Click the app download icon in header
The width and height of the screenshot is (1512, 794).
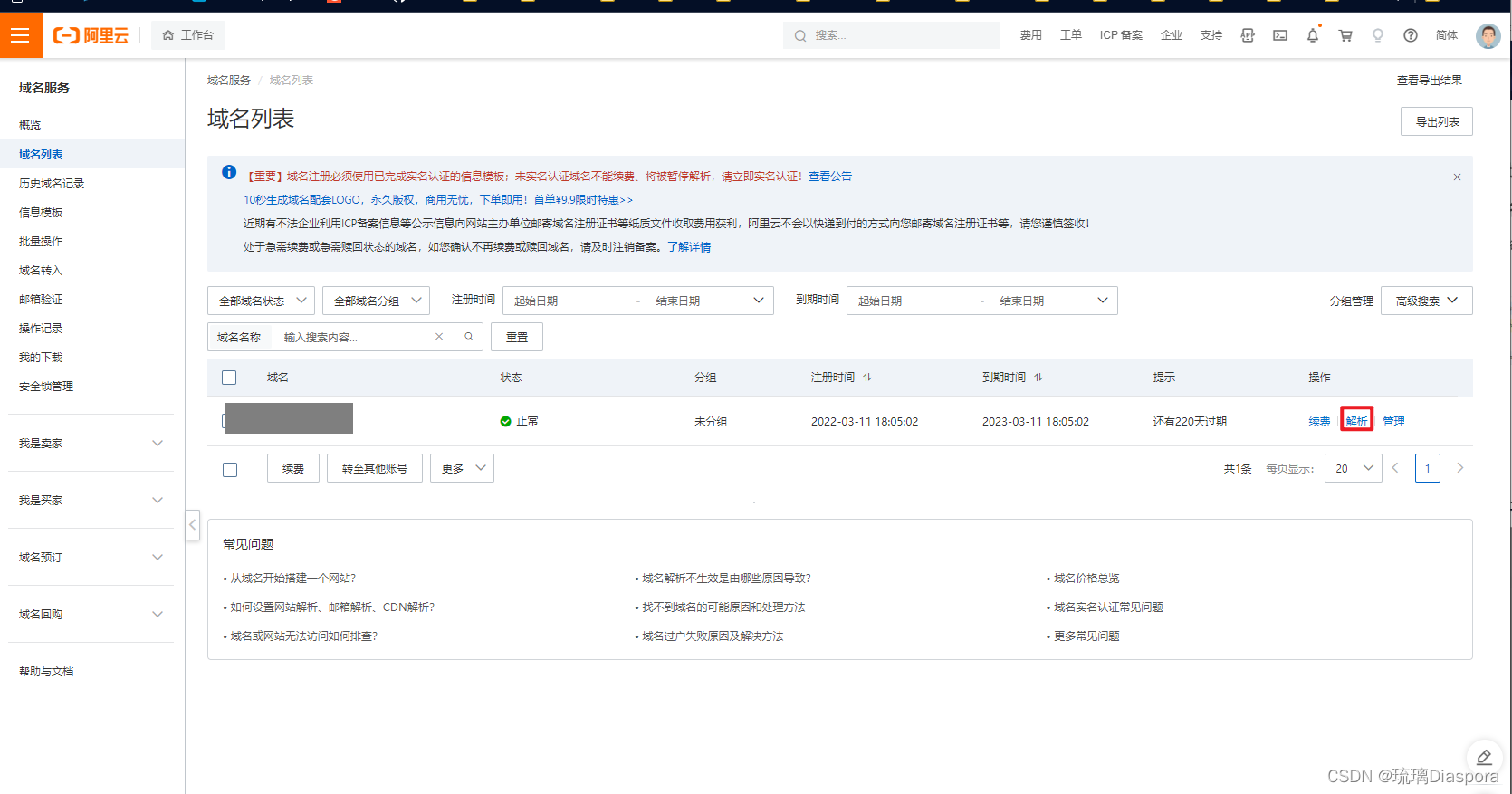1248,35
